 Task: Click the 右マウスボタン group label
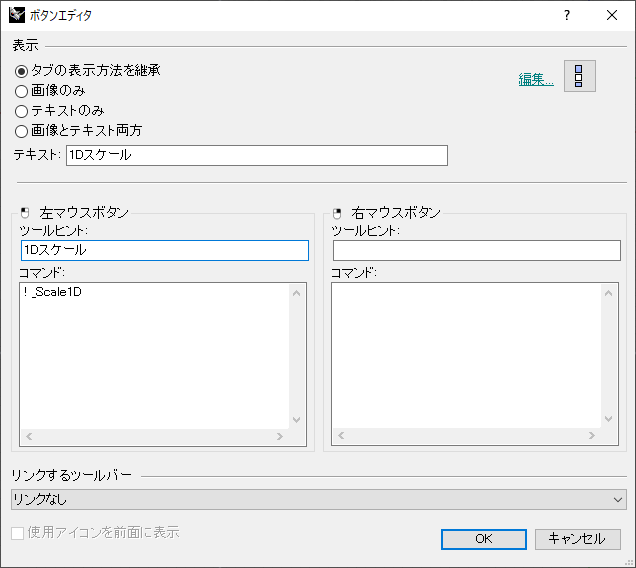coord(396,213)
